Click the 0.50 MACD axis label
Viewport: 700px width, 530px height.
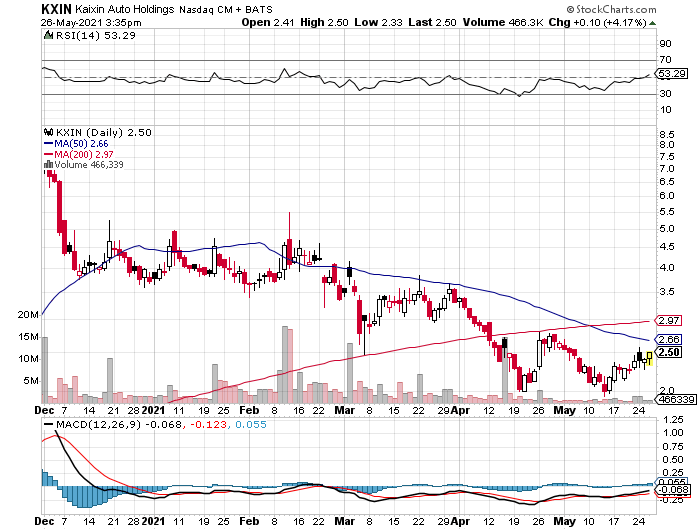pos(674,460)
